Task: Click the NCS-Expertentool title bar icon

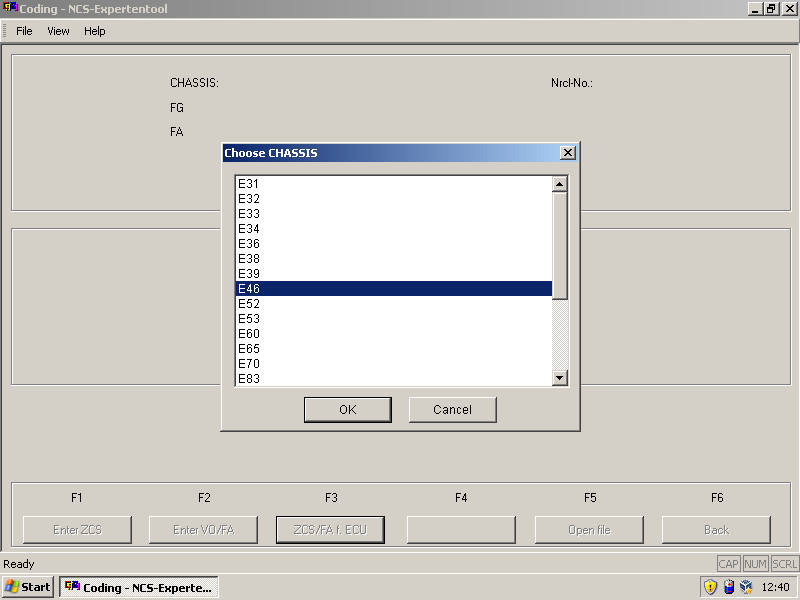Action: tap(10, 8)
